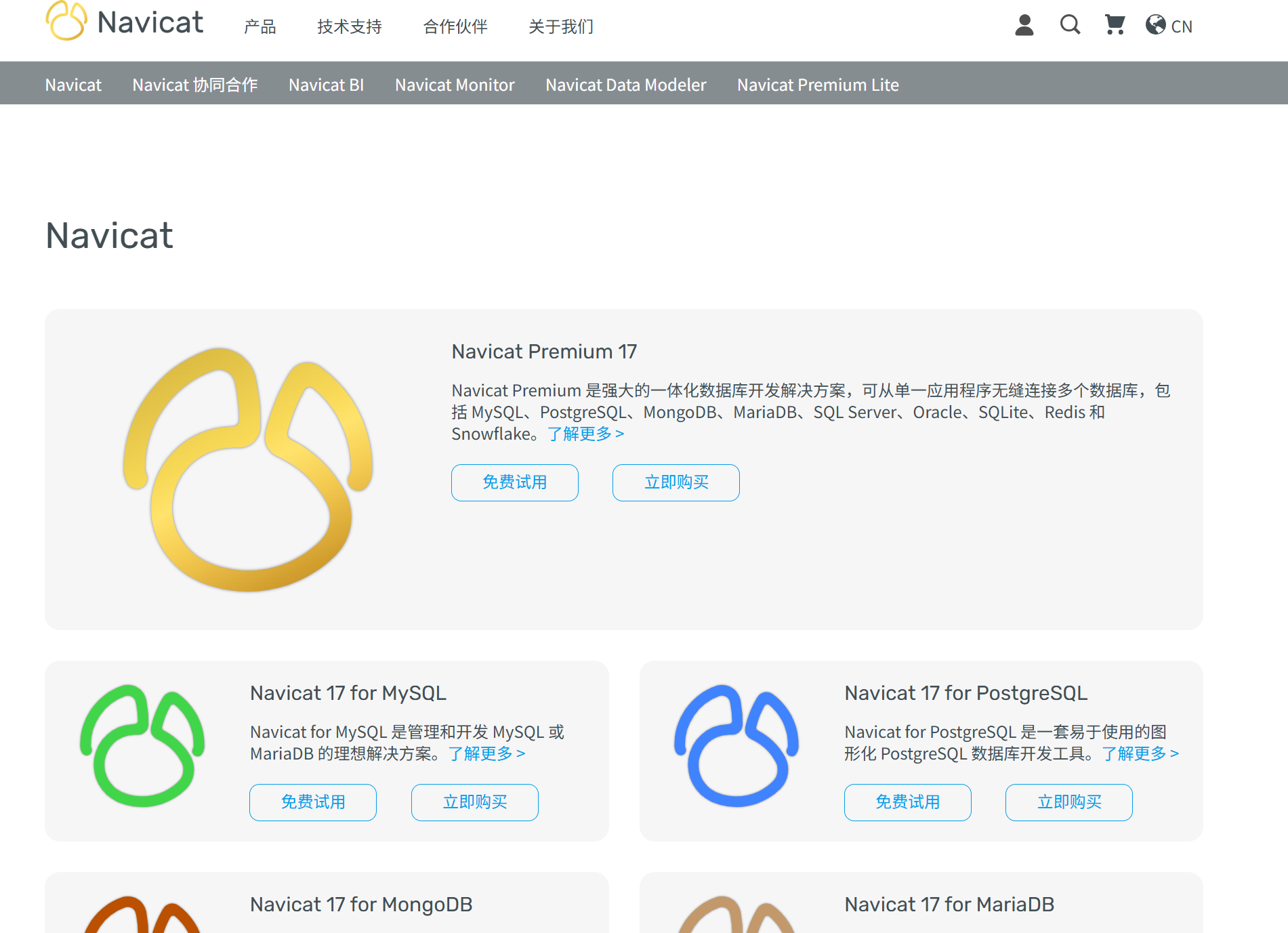Click the Navicat Premium 17 title
1288x933 pixels.
click(544, 352)
